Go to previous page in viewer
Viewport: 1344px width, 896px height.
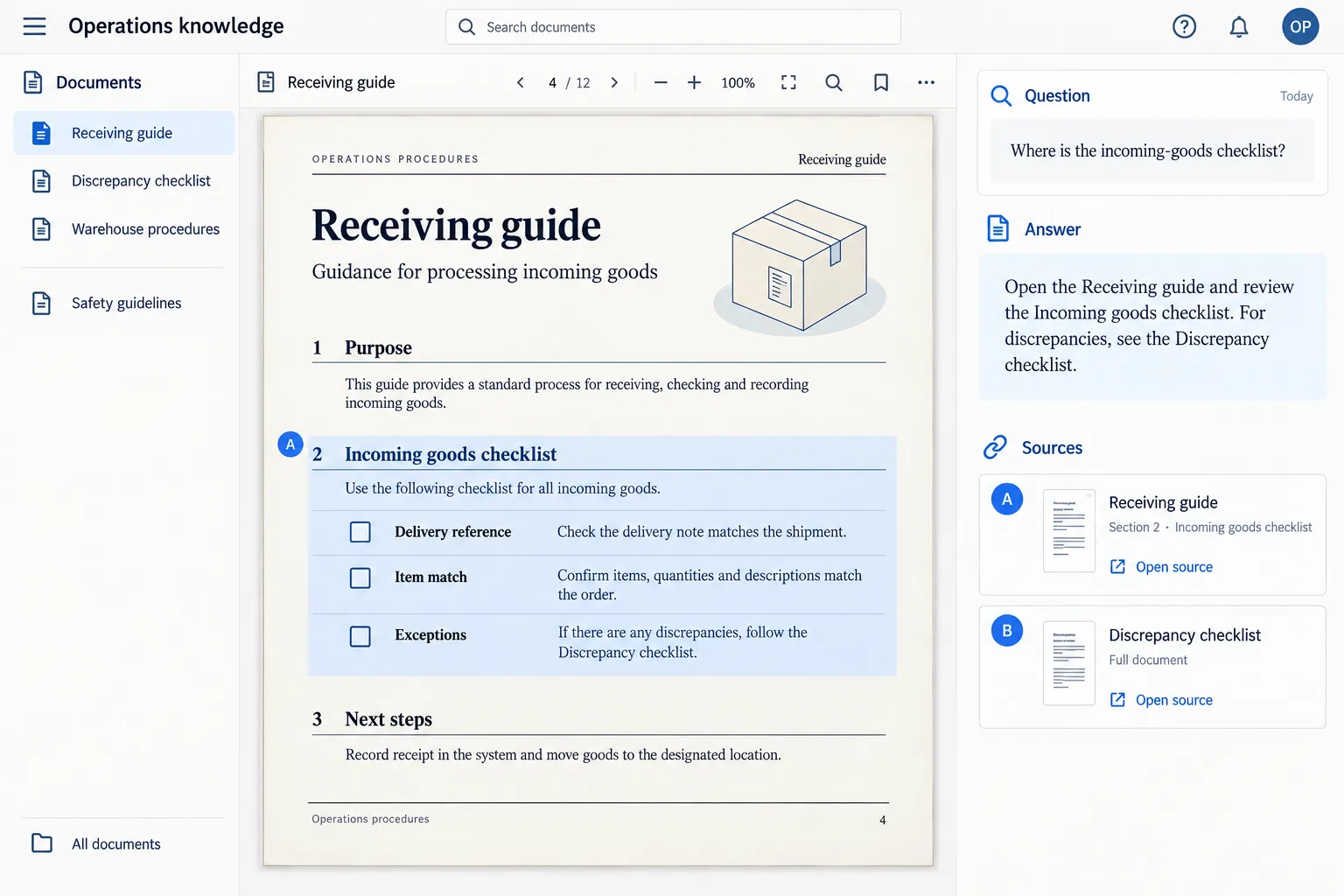click(x=521, y=82)
